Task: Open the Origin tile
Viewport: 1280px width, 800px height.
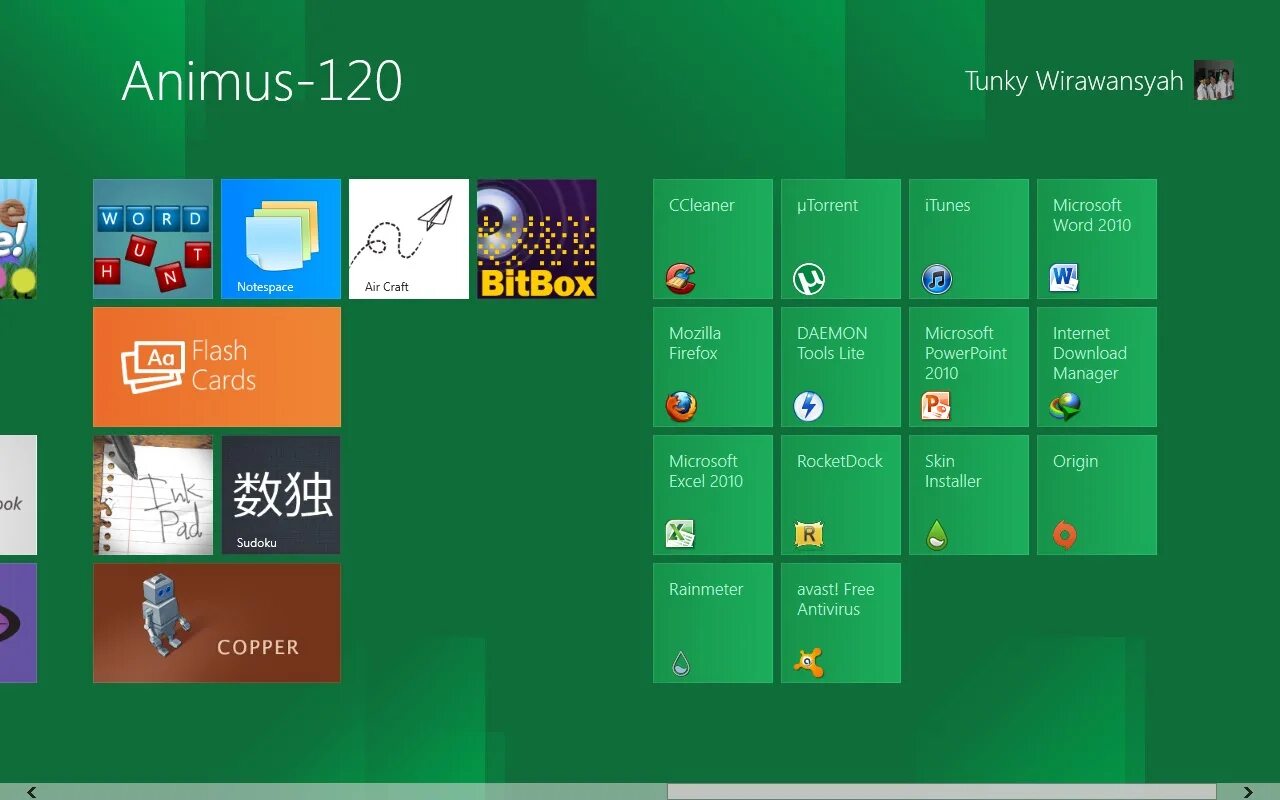Action: 1097,495
